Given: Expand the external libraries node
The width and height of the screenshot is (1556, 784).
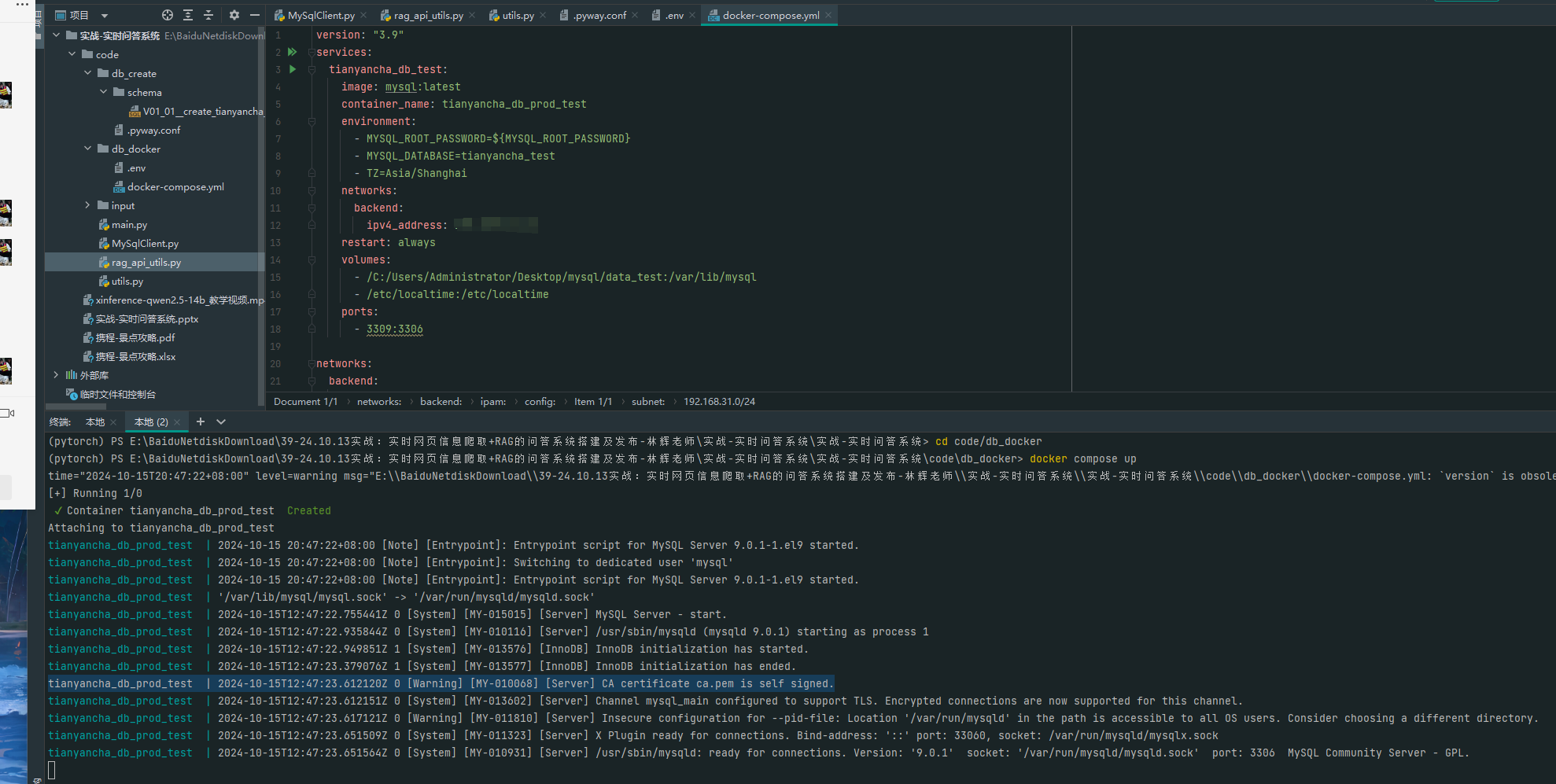Looking at the screenshot, I should point(56,375).
